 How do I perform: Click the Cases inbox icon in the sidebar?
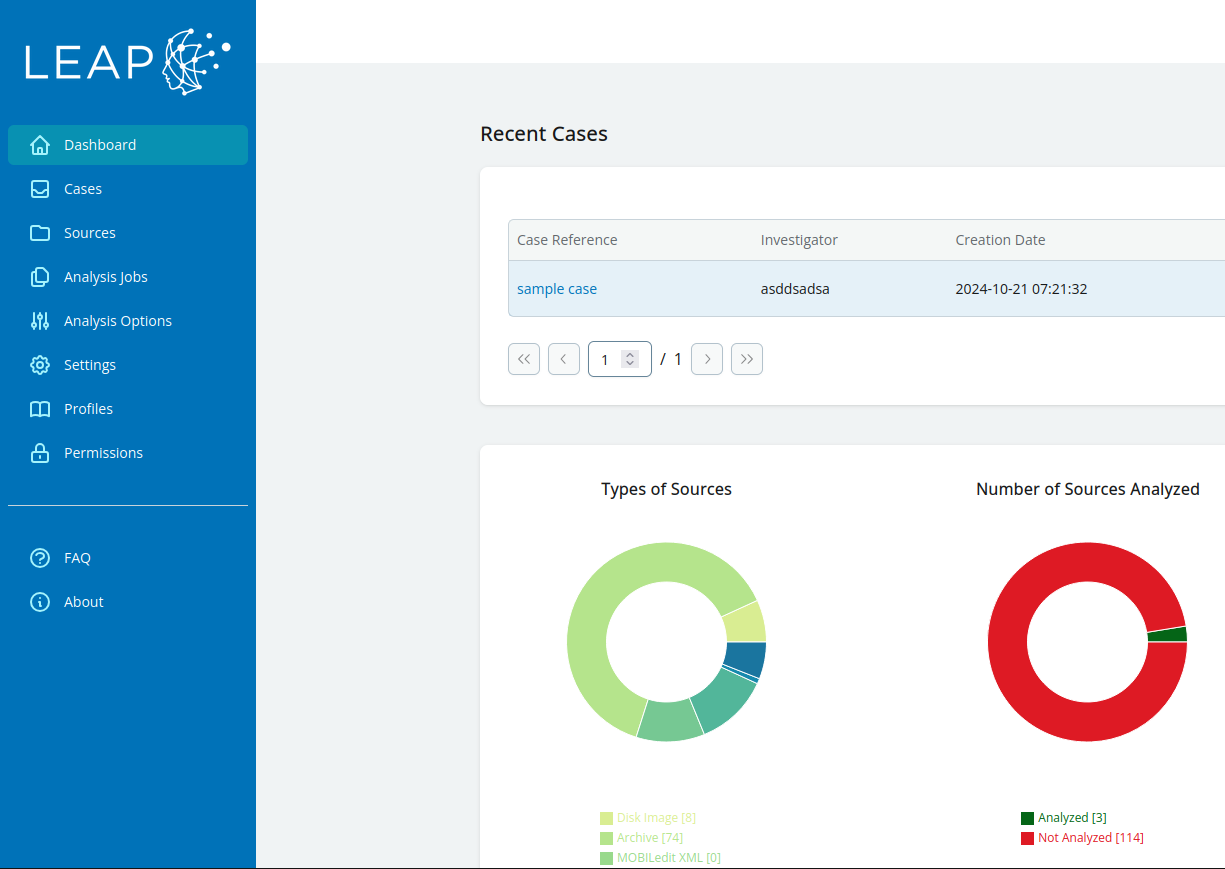pos(40,188)
